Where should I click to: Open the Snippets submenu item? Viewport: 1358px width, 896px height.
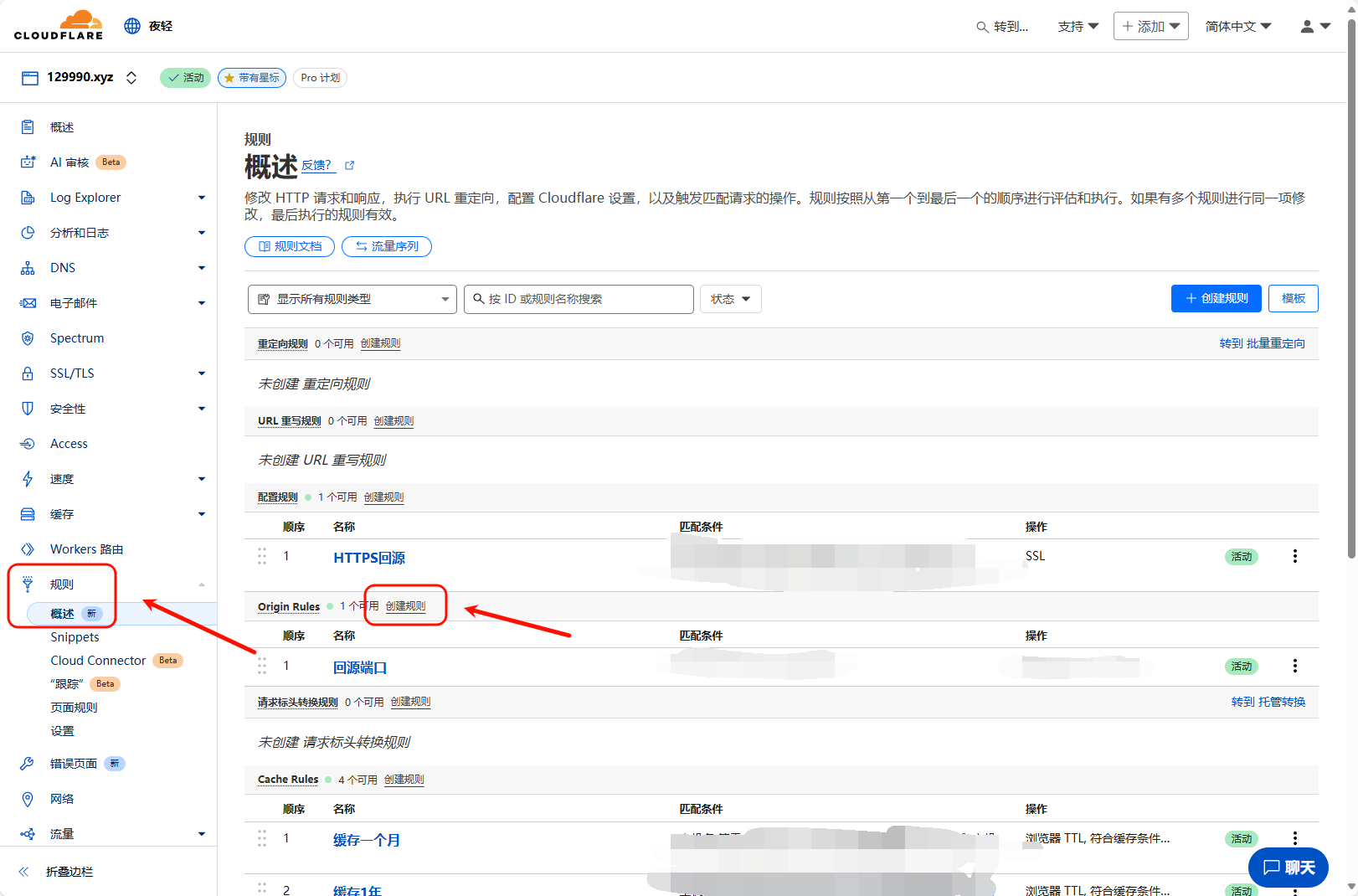tap(75, 637)
